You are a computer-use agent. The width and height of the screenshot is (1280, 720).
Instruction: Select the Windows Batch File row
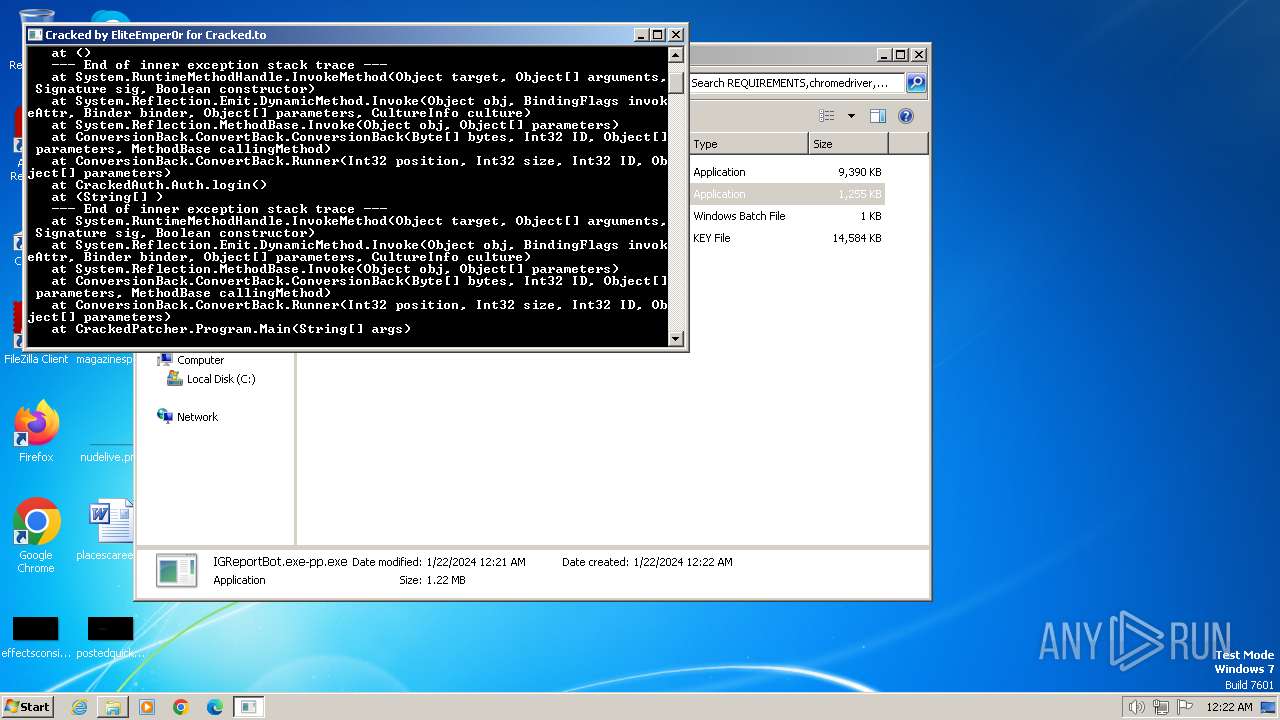point(787,216)
